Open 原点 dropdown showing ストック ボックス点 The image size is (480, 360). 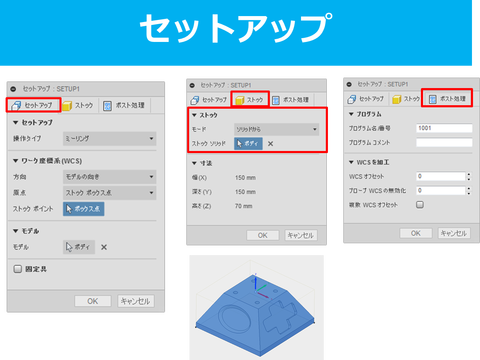(x=109, y=193)
